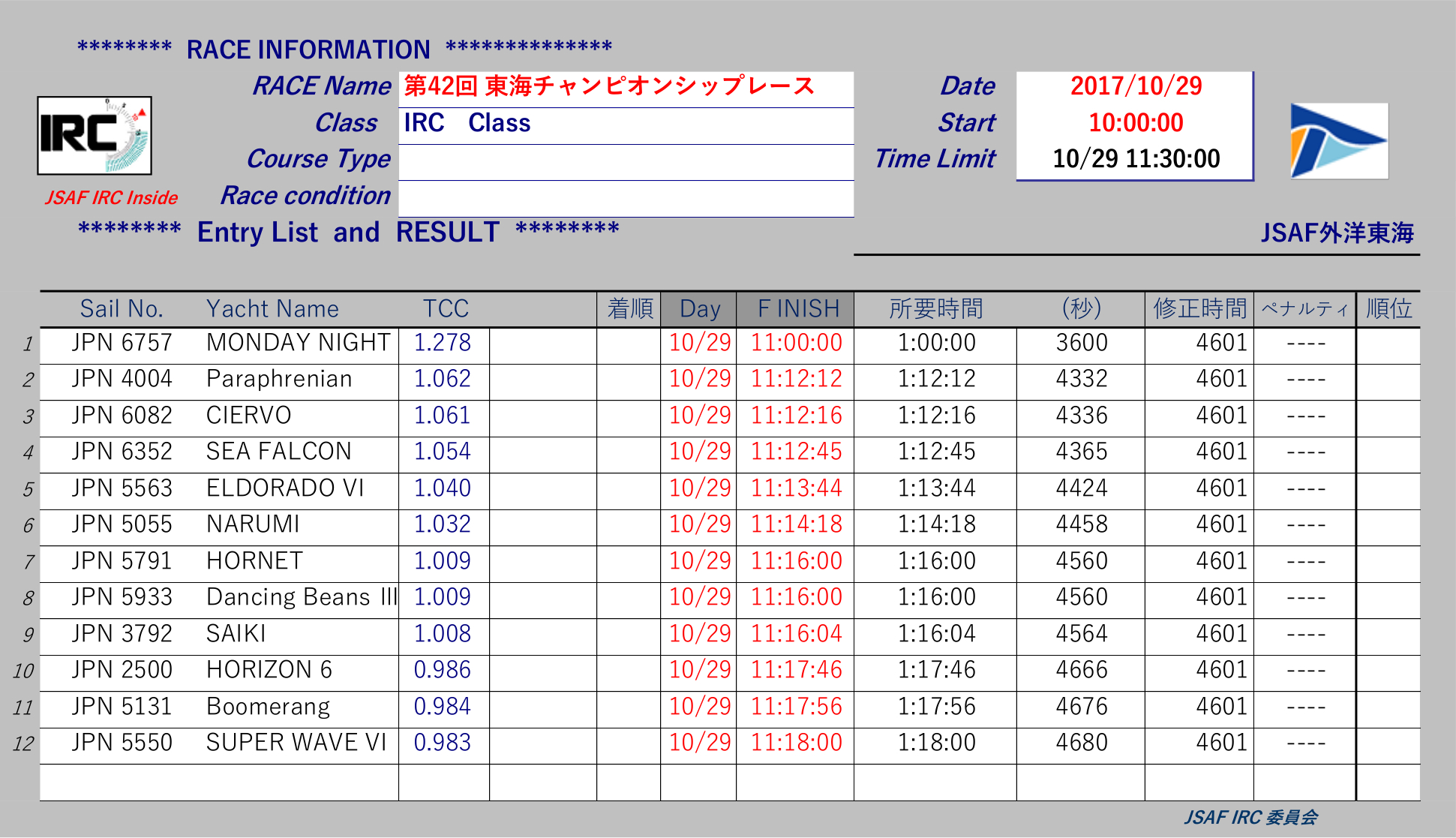Select finish time 11:16:04
Image resolution: width=1456 pixels, height=838 pixels.
coord(797,634)
